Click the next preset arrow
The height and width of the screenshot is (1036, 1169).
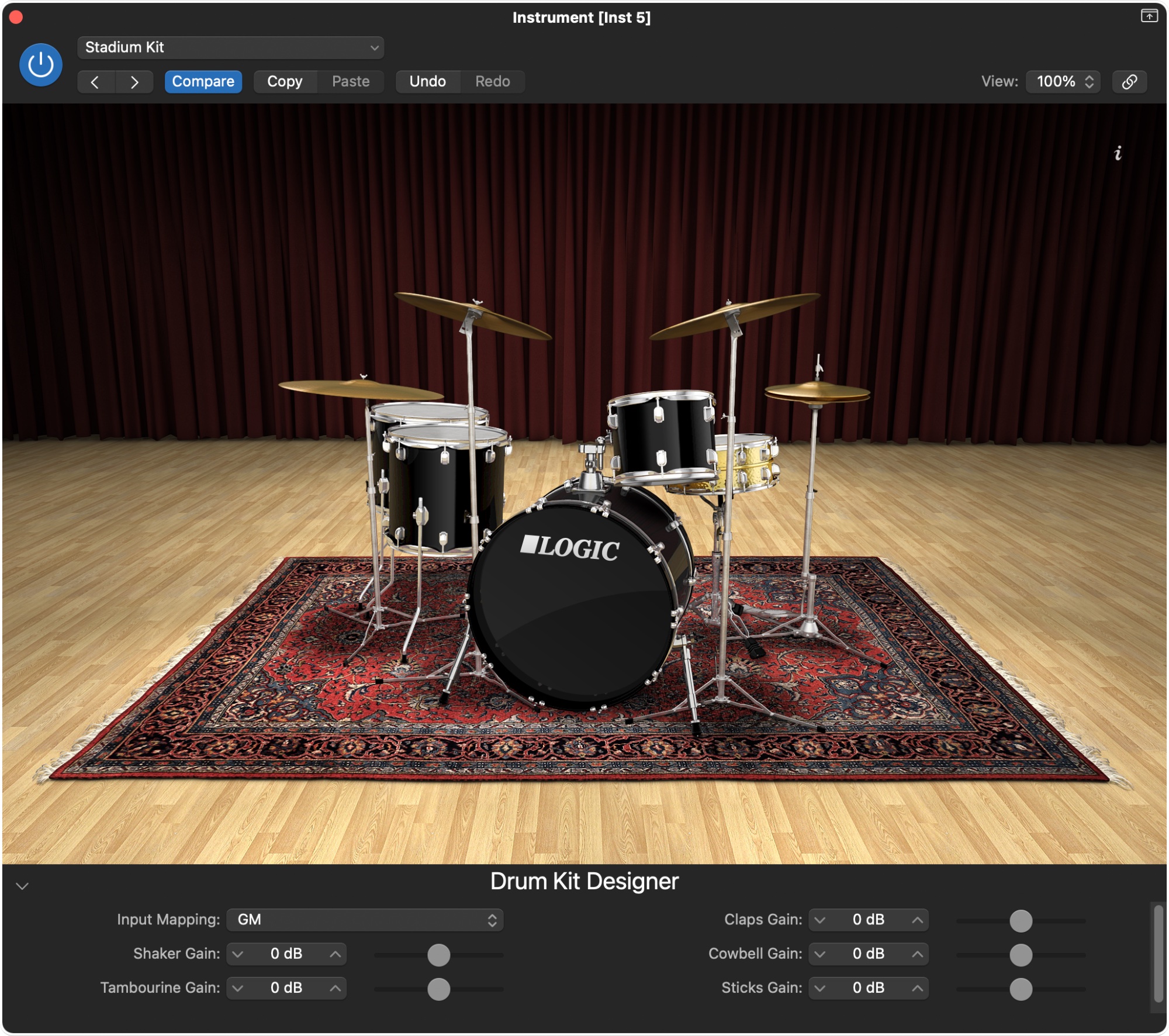(x=134, y=82)
